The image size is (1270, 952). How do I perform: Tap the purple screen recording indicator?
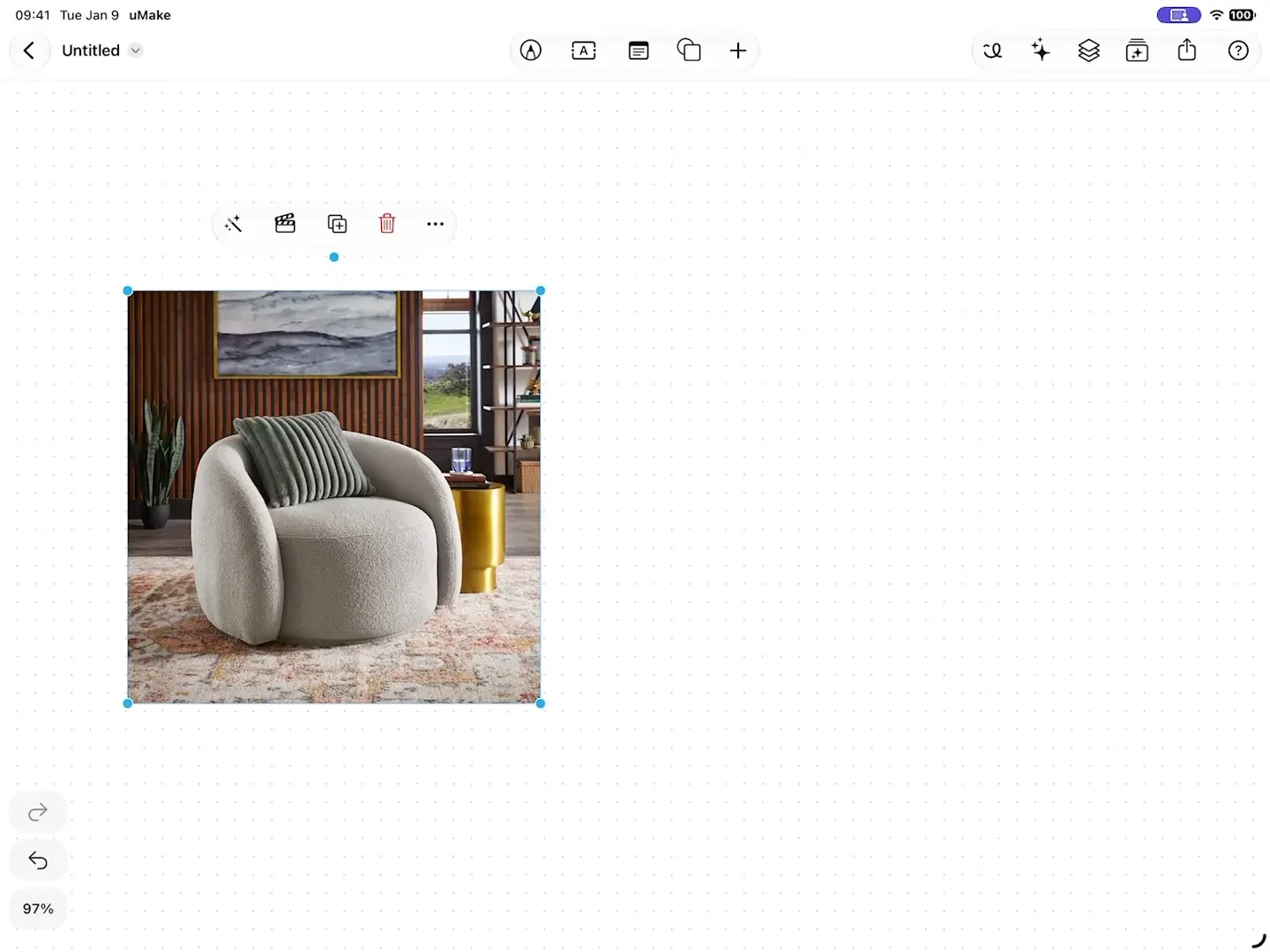point(1179,15)
